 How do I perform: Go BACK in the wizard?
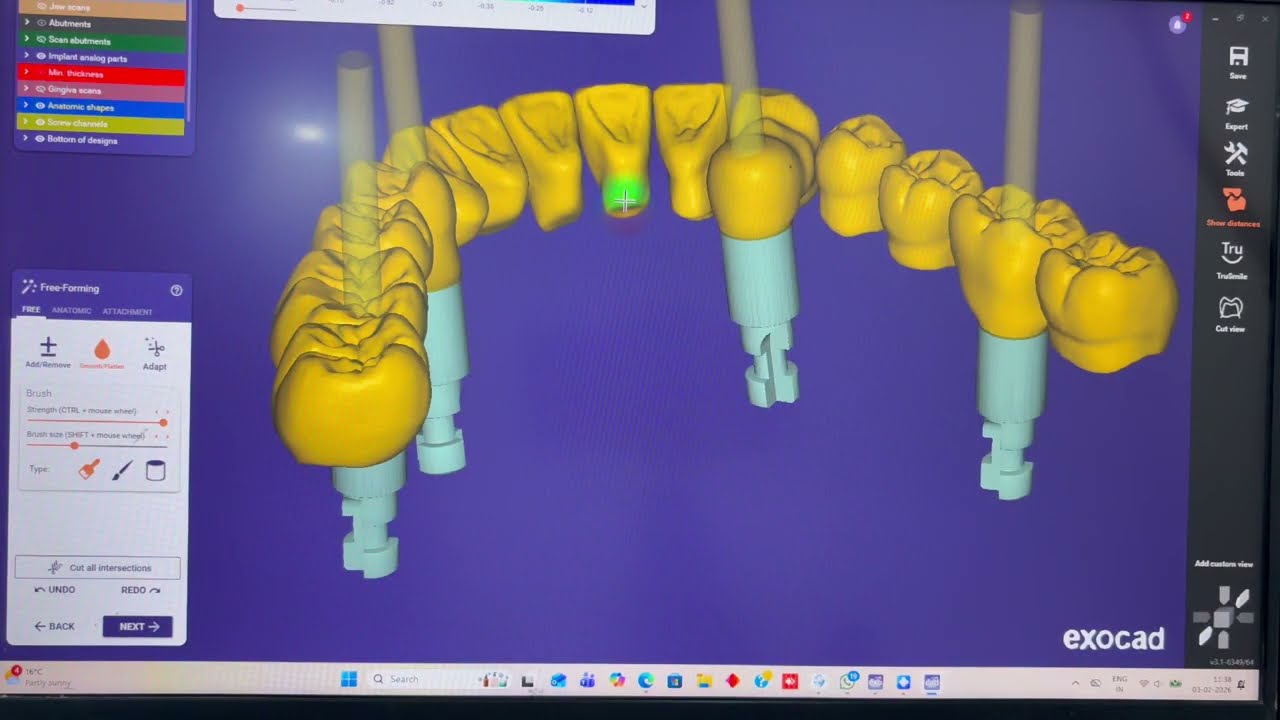click(x=54, y=626)
